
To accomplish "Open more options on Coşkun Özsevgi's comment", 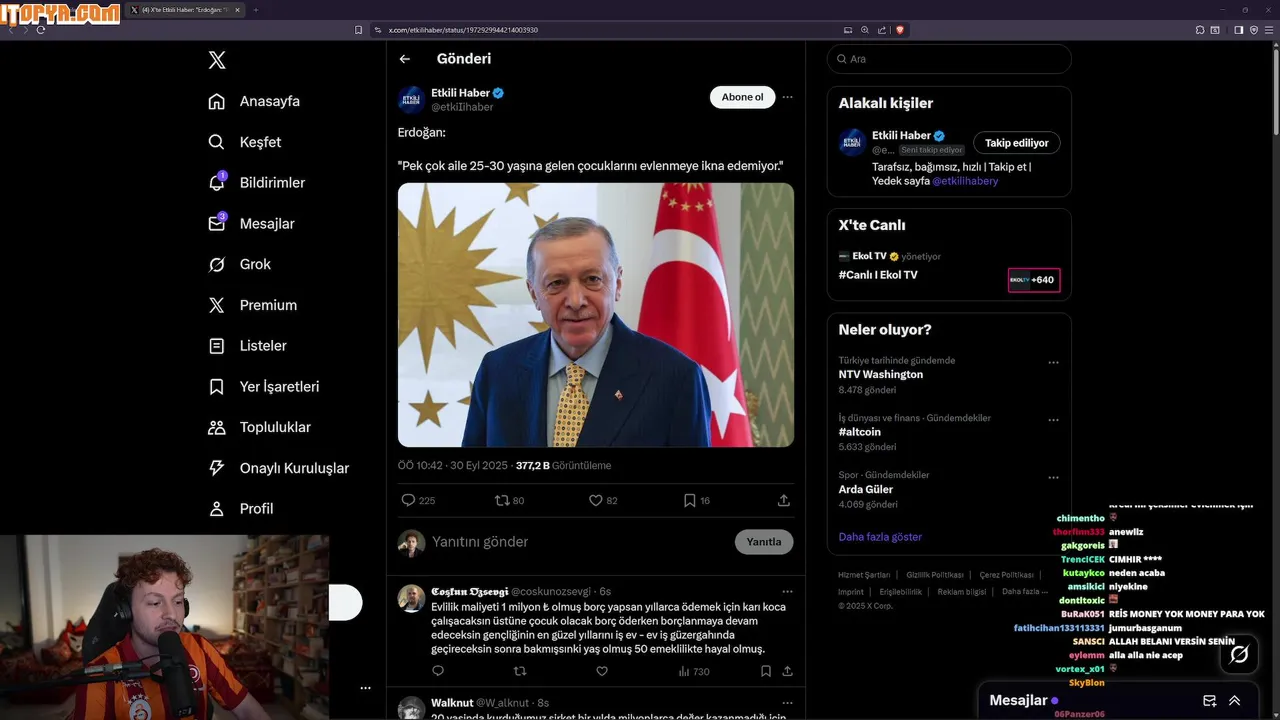I will 787,591.
